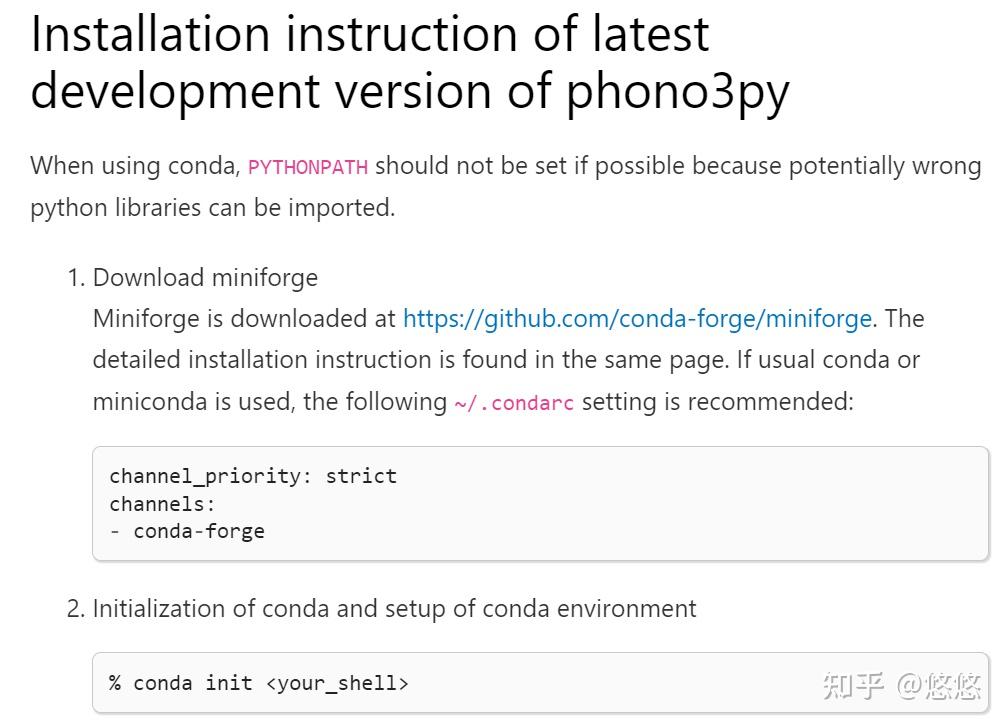Click the ~/.condarc inline code text

click(514, 404)
